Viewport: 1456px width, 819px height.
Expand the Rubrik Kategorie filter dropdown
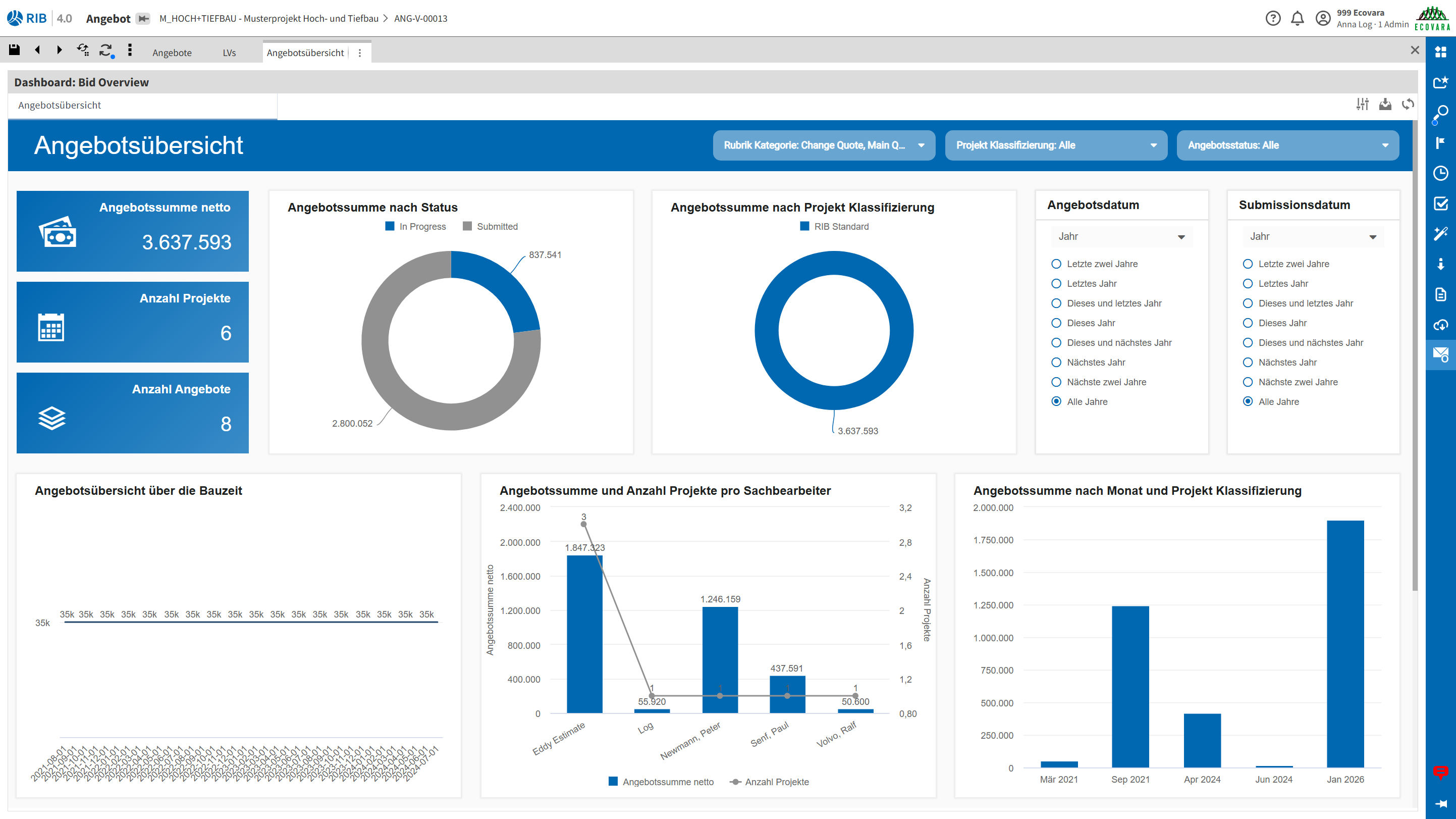point(824,145)
